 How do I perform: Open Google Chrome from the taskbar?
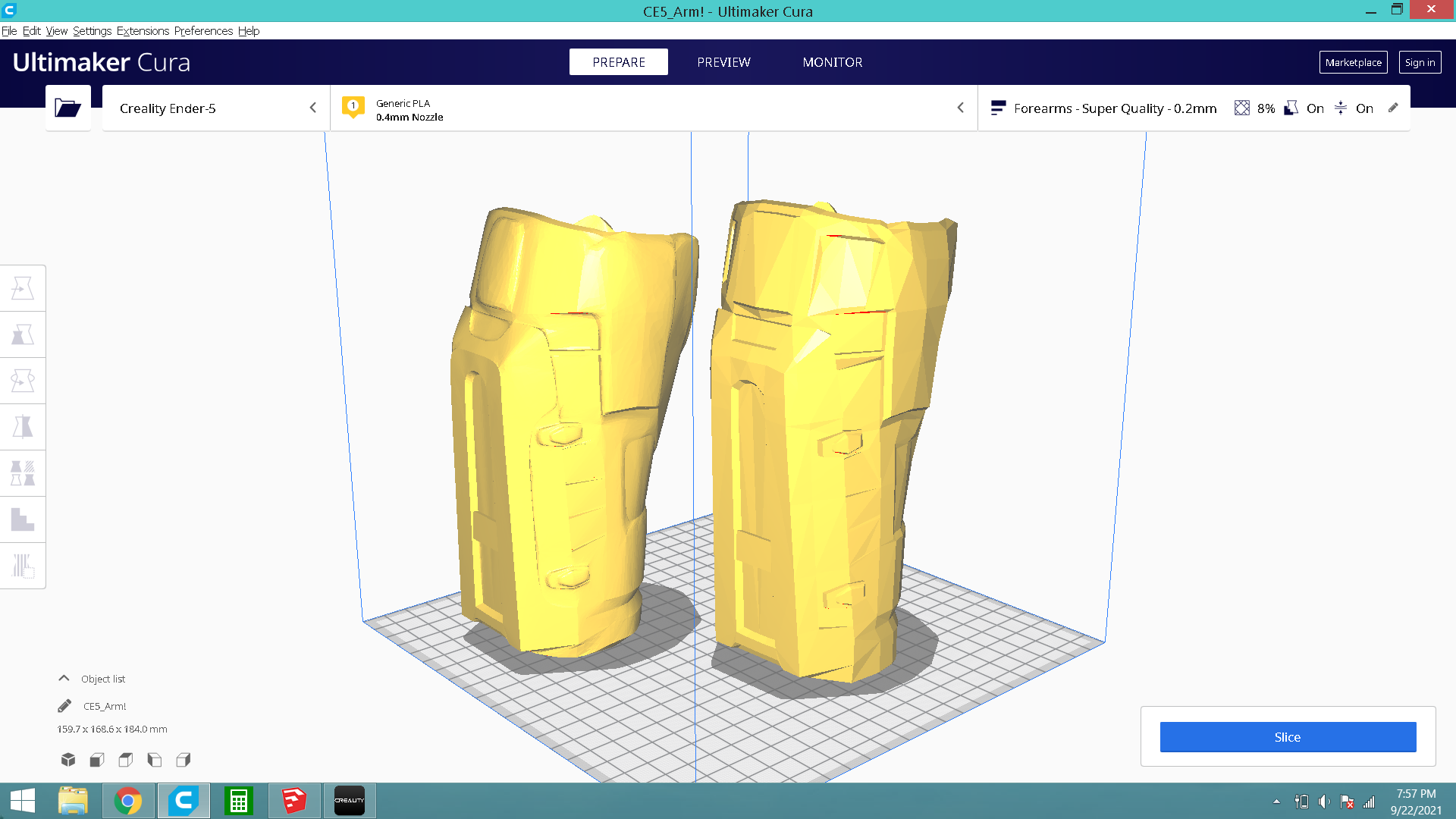tap(128, 801)
